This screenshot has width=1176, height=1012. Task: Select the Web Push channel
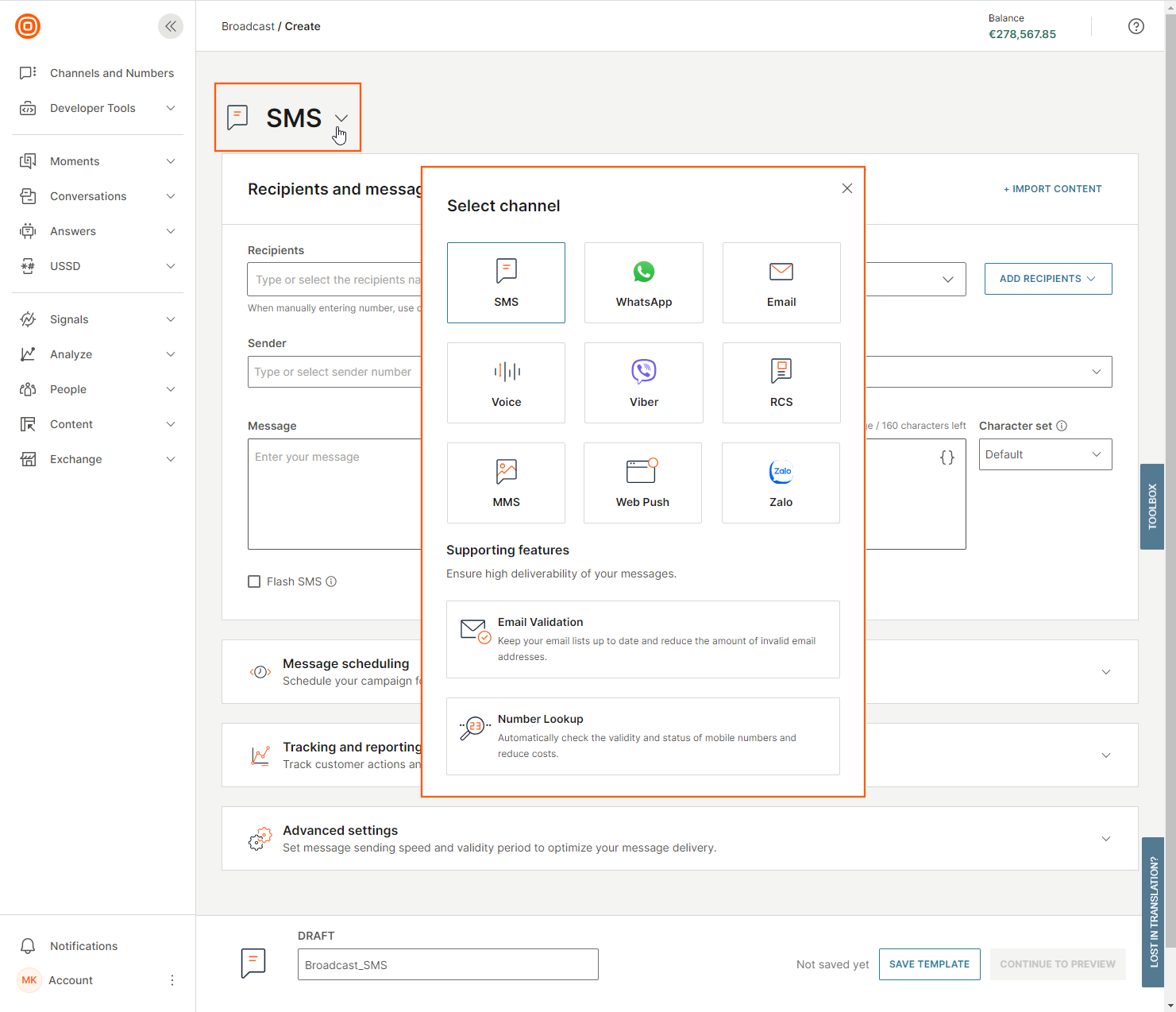coord(642,483)
